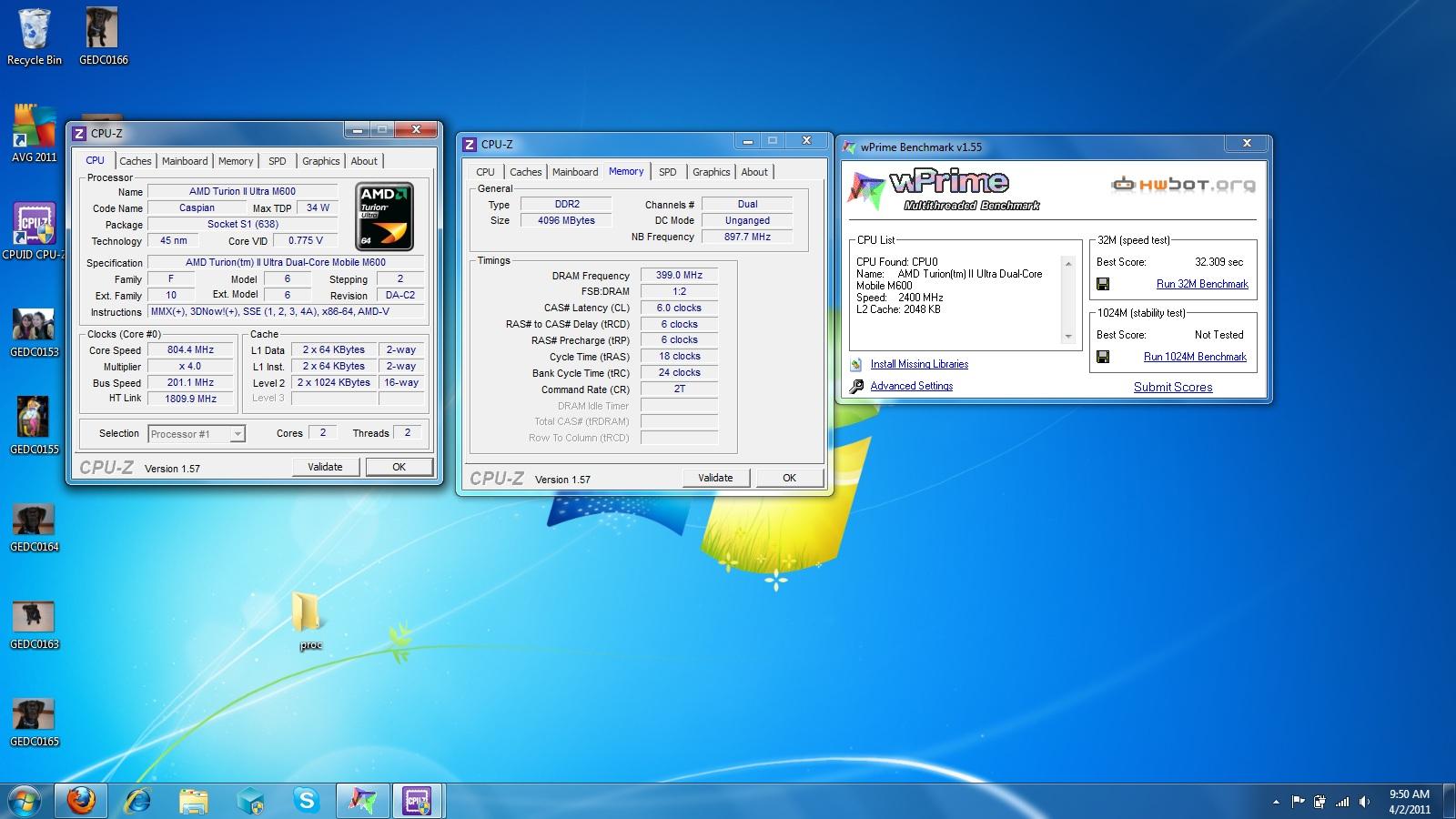The height and width of the screenshot is (819, 1456).
Task: Open Mainboard tab in middle CPU-Z window
Action: pos(575,172)
